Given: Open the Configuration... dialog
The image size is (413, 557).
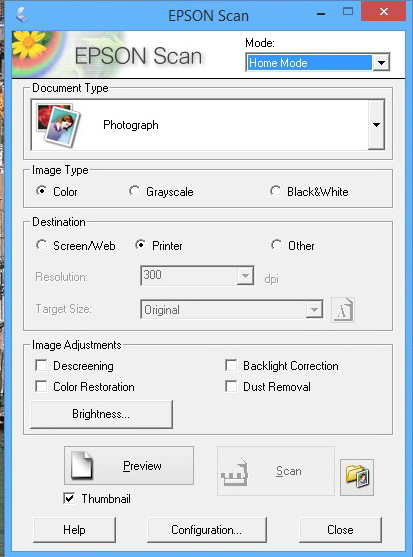Looking at the screenshot, I should (207, 530).
